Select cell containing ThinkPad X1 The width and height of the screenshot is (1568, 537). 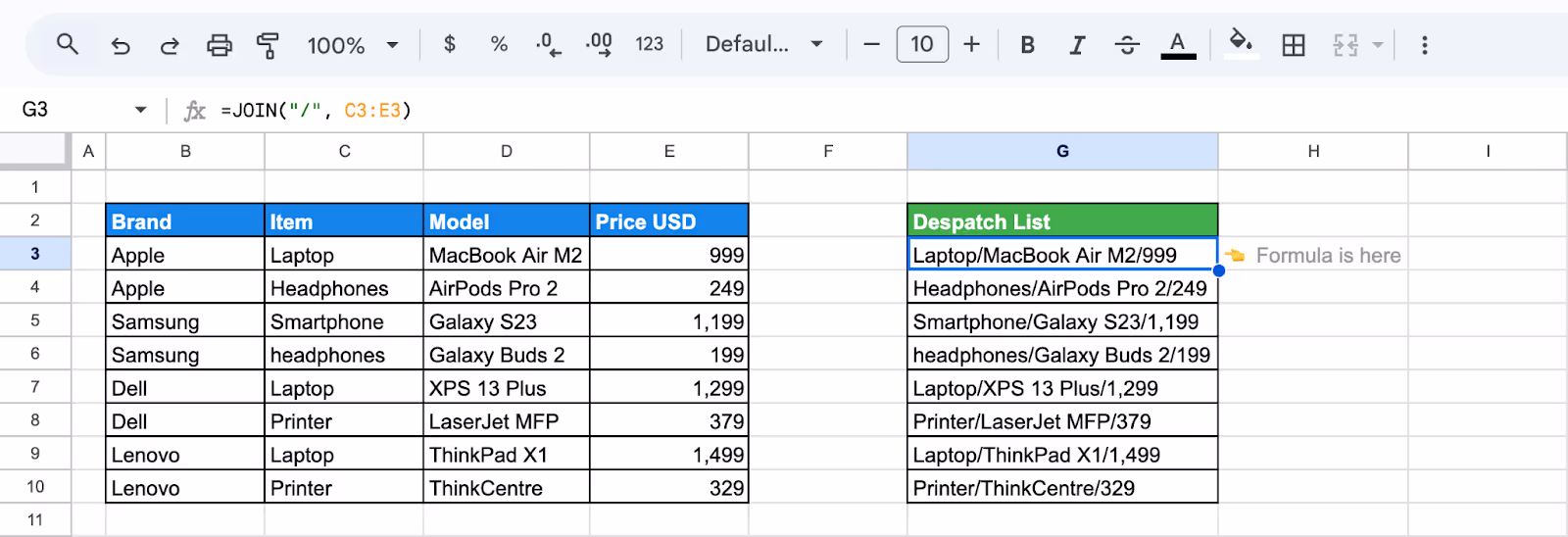click(x=507, y=455)
